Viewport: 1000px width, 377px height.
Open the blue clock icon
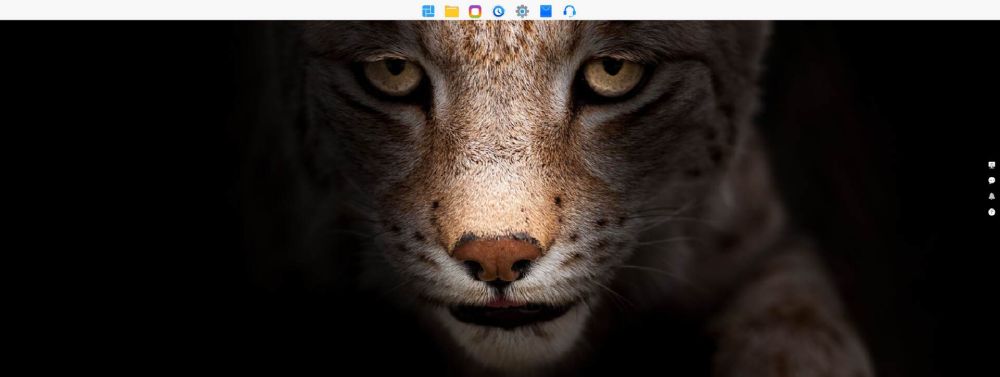pyautogui.click(x=499, y=11)
